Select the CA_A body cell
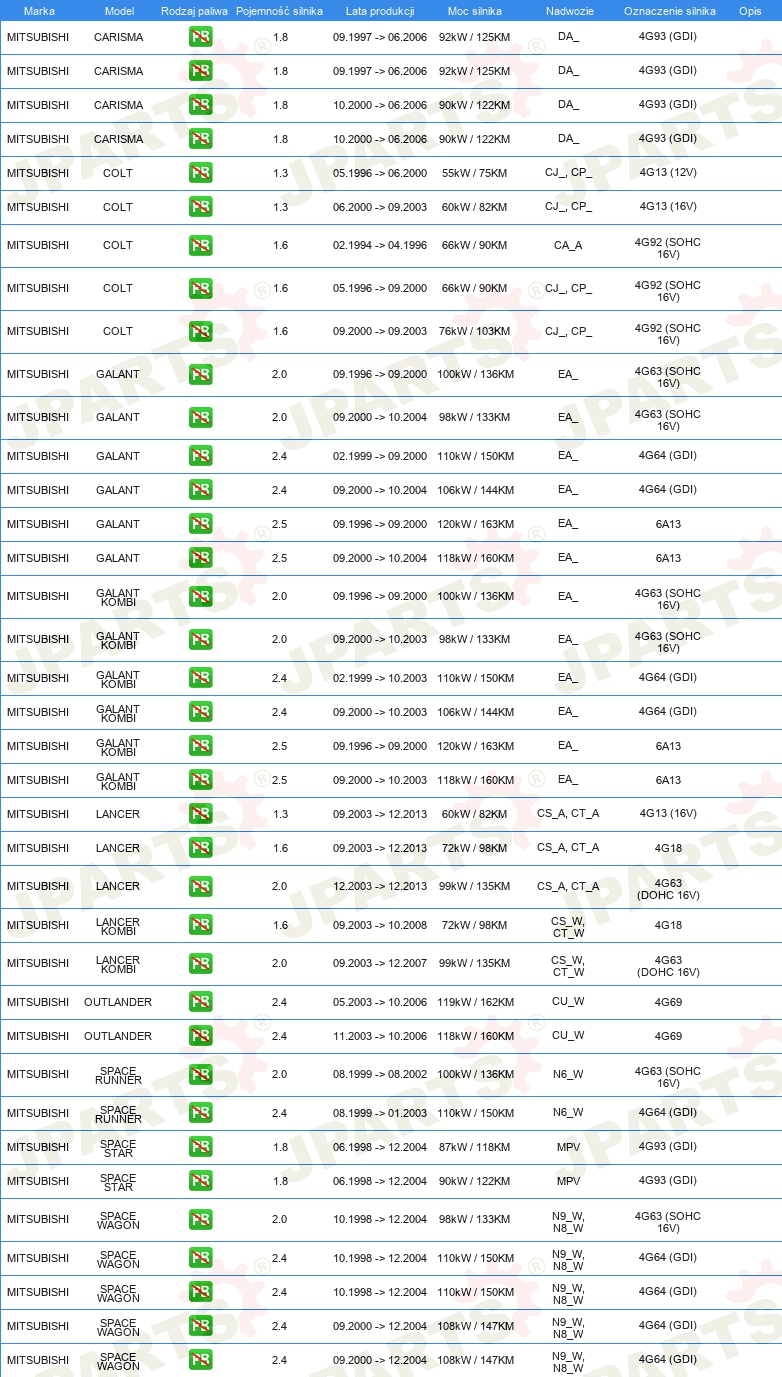 [x=568, y=245]
